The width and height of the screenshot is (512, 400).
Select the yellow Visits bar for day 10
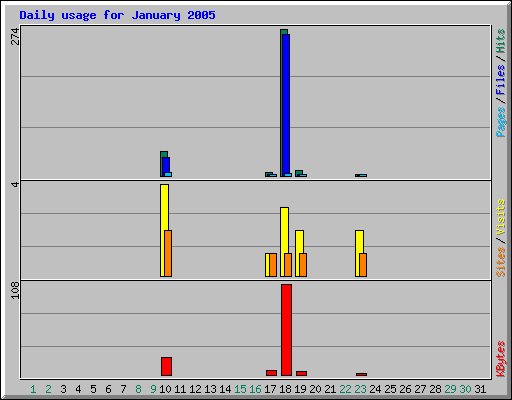point(163,230)
